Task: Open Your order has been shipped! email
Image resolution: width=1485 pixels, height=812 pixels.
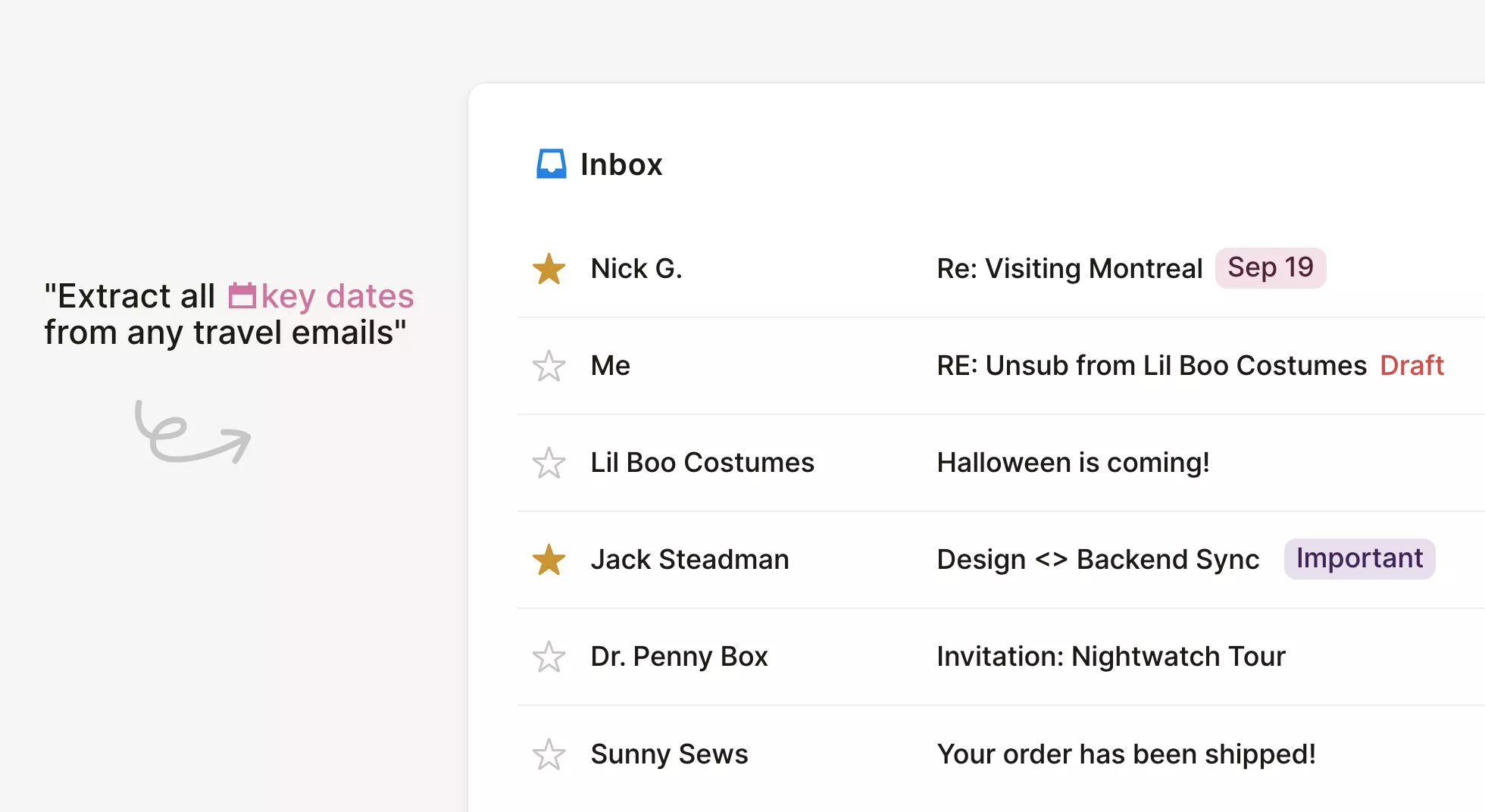Action: 1126,754
